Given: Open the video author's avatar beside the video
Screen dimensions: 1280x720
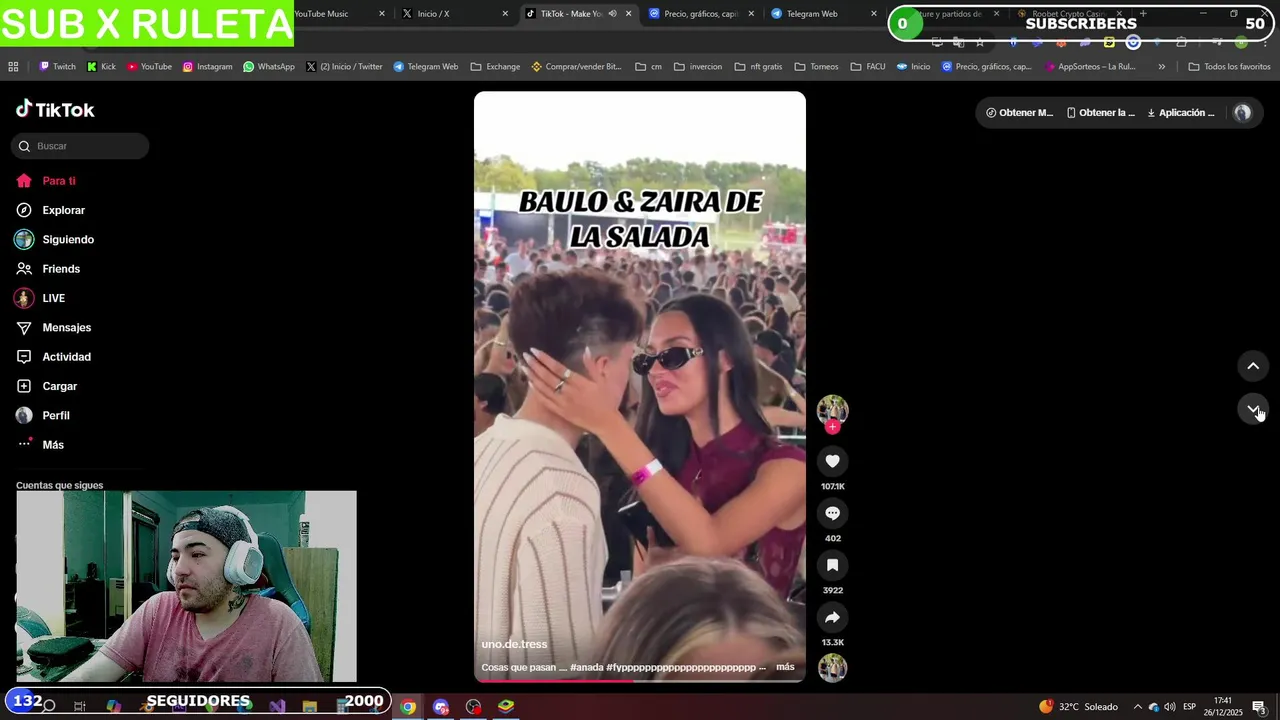Looking at the screenshot, I should [x=832, y=409].
